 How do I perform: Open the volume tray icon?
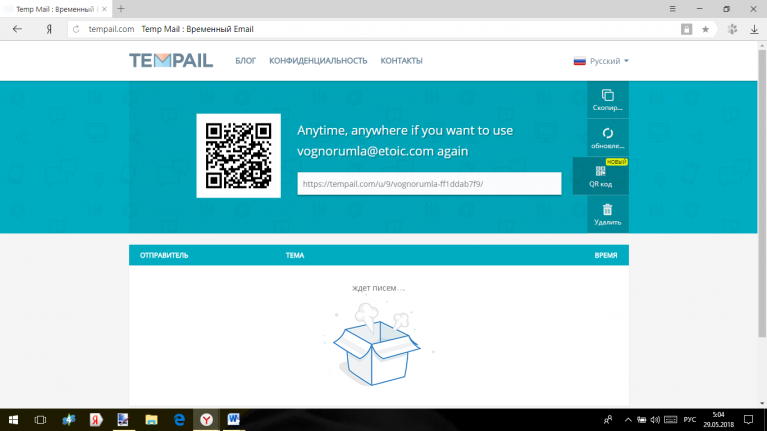click(655, 420)
